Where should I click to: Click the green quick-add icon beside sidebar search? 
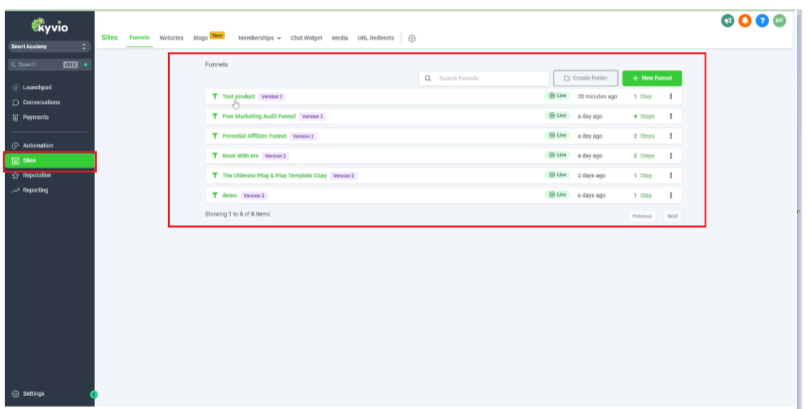86,65
